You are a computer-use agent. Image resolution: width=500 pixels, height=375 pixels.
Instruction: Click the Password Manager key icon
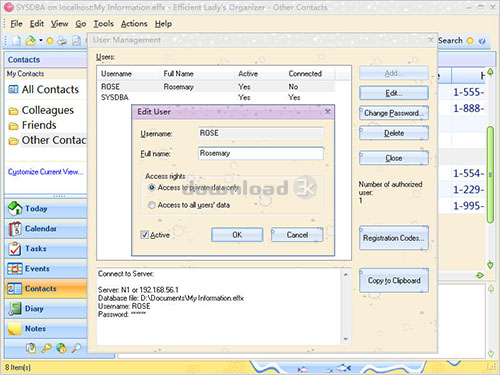coord(46,348)
